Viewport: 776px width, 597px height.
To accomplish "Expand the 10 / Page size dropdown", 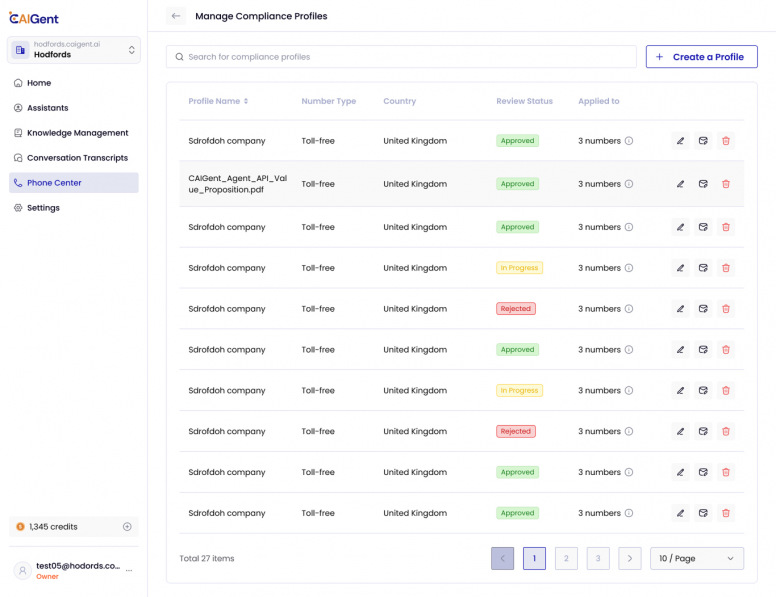I will click(x=696, y=558).
